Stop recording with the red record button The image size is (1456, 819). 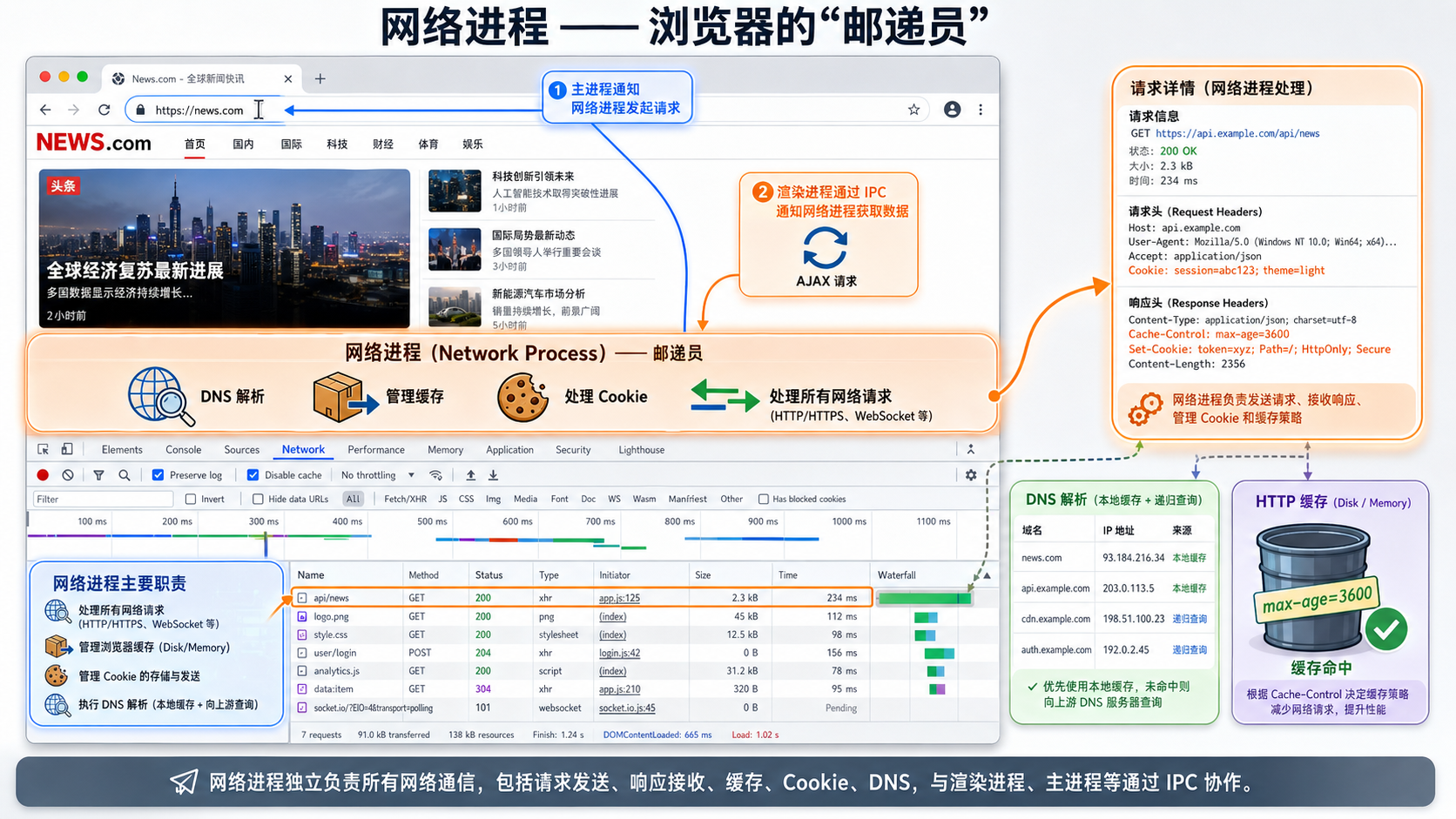point(43,475)
